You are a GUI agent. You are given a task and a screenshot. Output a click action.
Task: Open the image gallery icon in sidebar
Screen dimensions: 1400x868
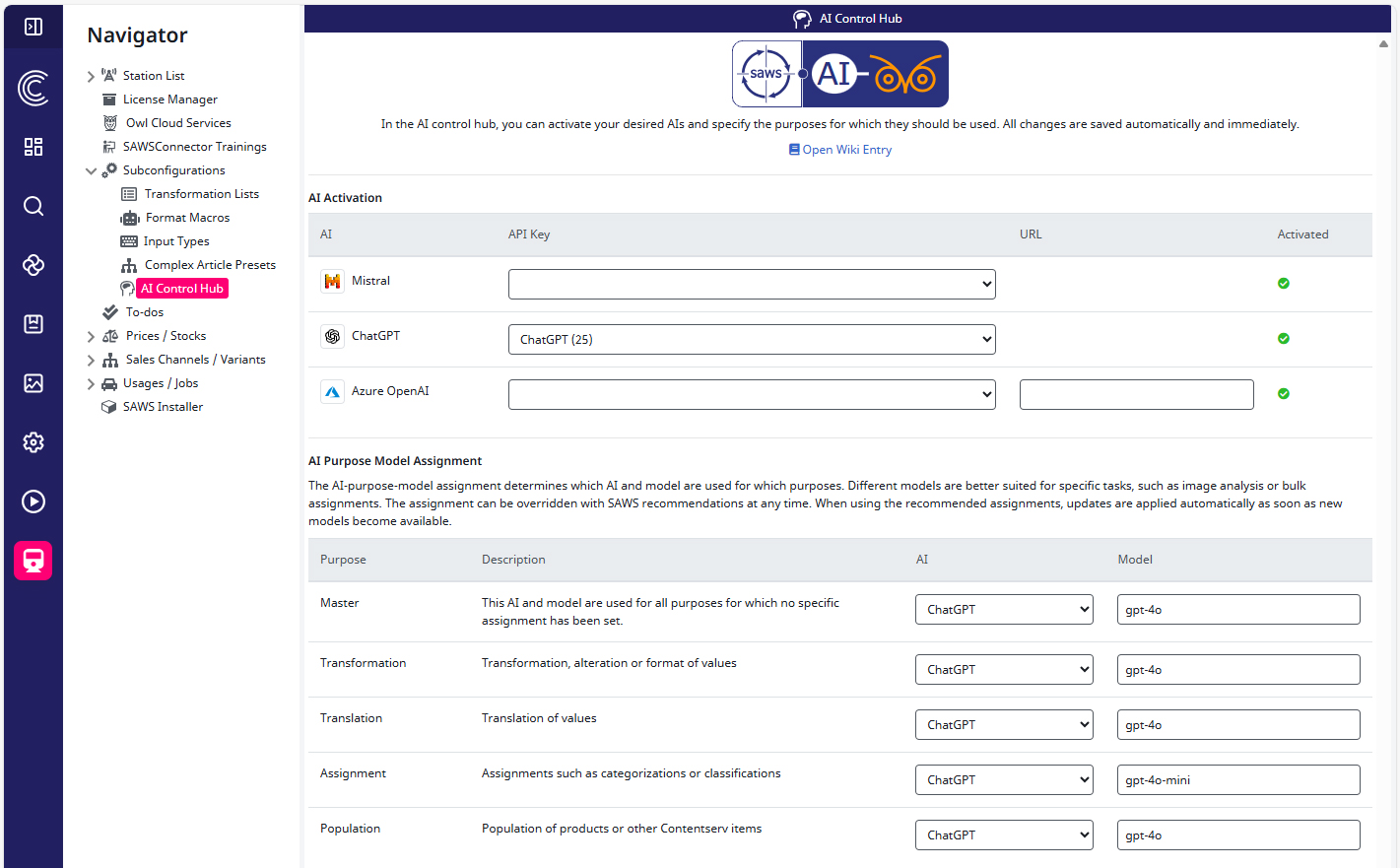(x=33, y=383)
